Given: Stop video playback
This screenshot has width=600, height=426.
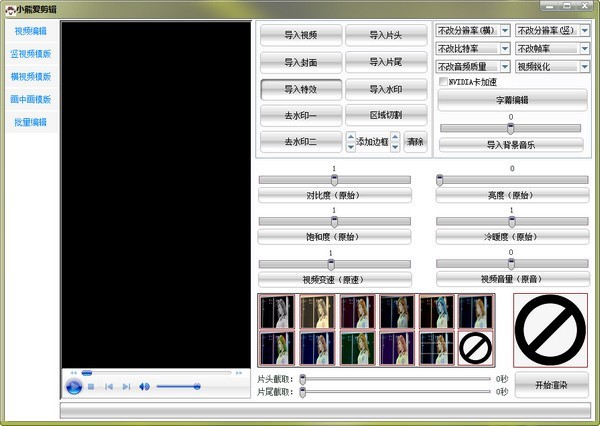Looking at the screenshot, I should click(91, 387).
